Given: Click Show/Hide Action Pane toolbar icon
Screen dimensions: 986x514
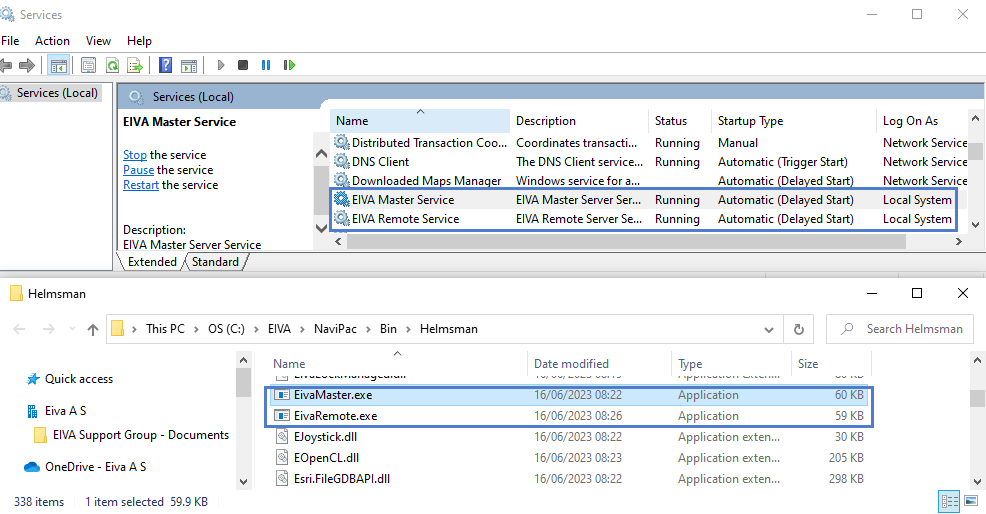Looking at the screenshot, I should [x=189, y=65].
